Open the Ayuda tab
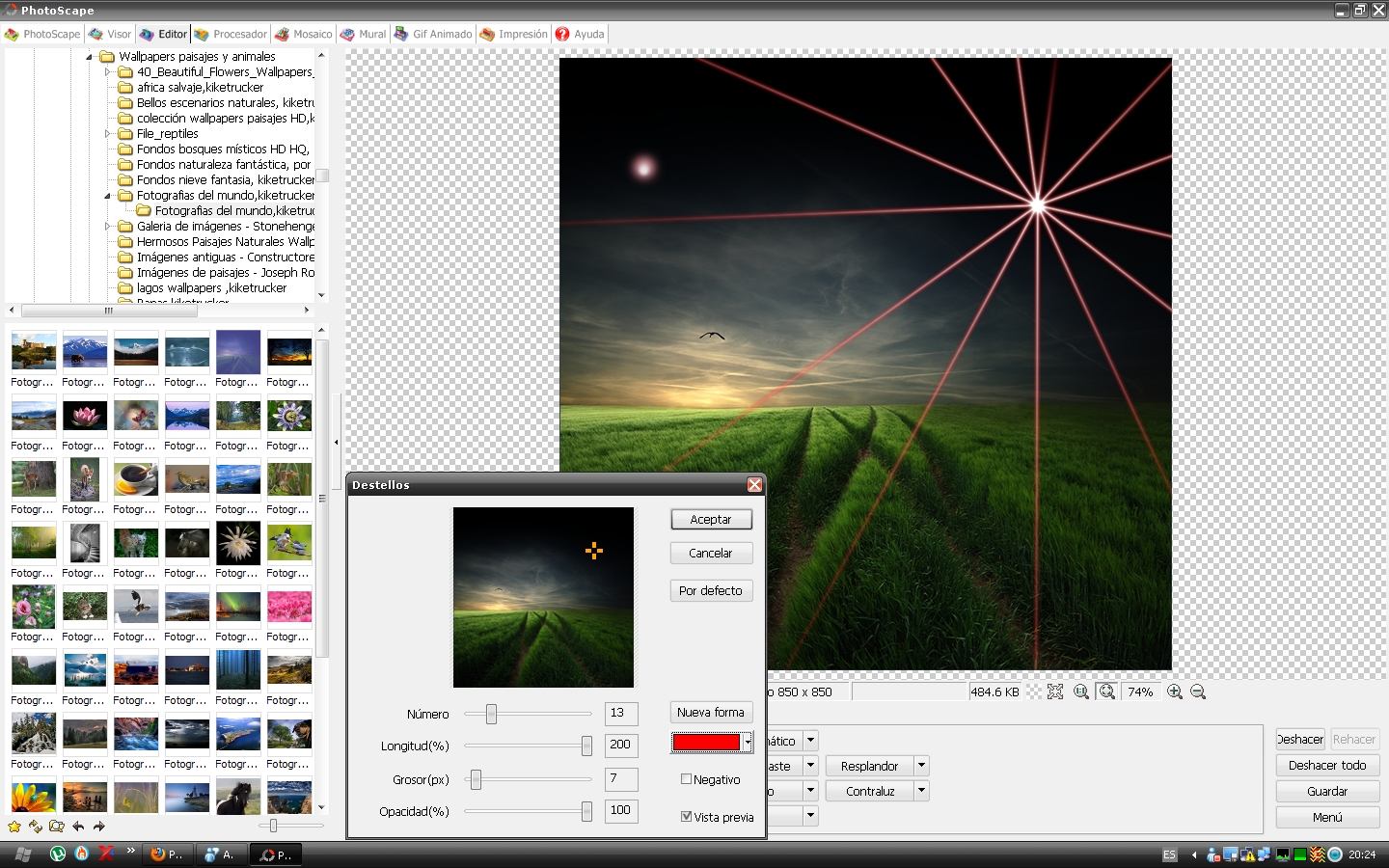1389x868 pixels. click(x=581, y=34)
